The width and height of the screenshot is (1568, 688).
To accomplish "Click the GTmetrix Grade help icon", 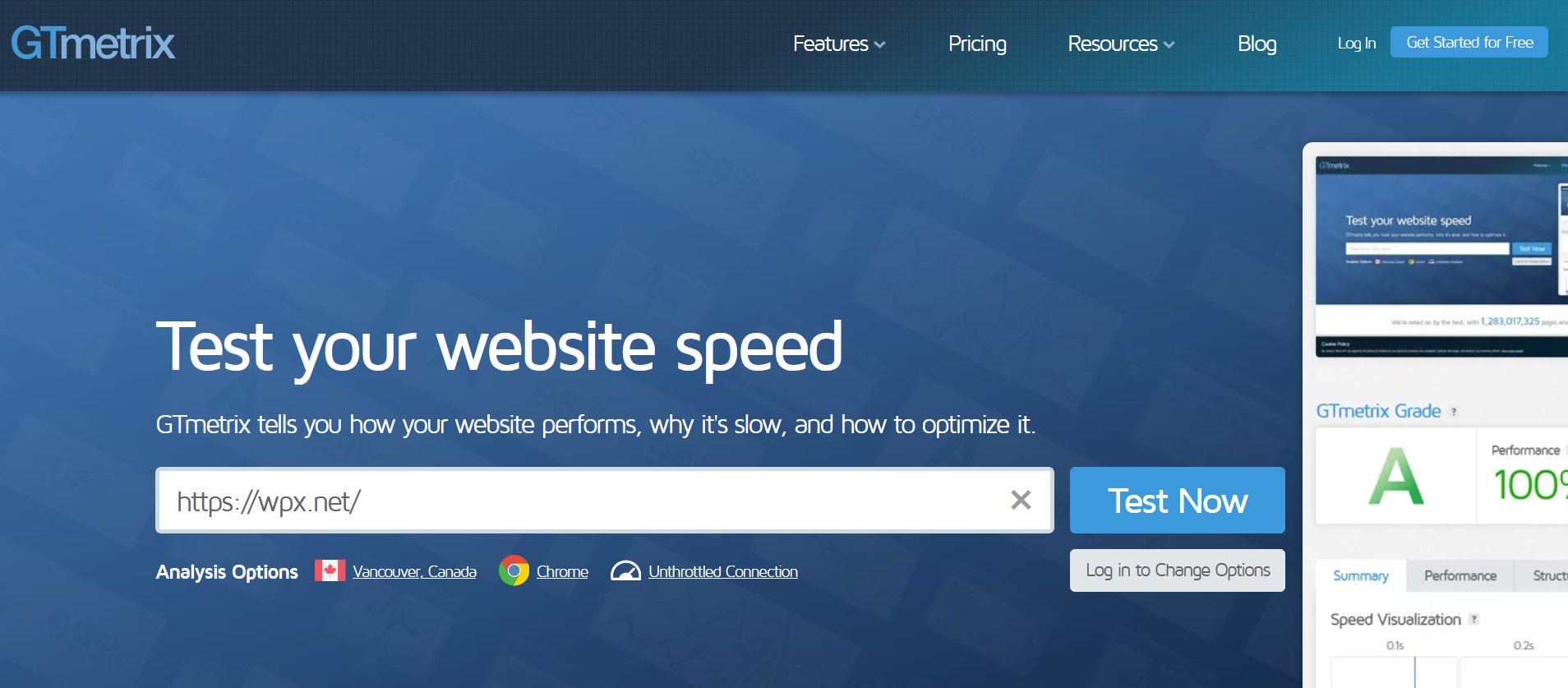I will click(1453, 412).
